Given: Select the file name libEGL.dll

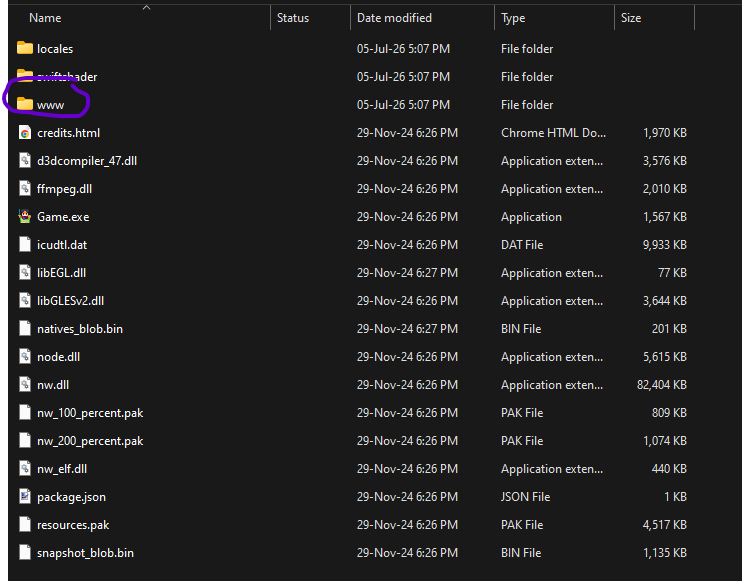Looking at the screenshot, I should tap(62, 273).
